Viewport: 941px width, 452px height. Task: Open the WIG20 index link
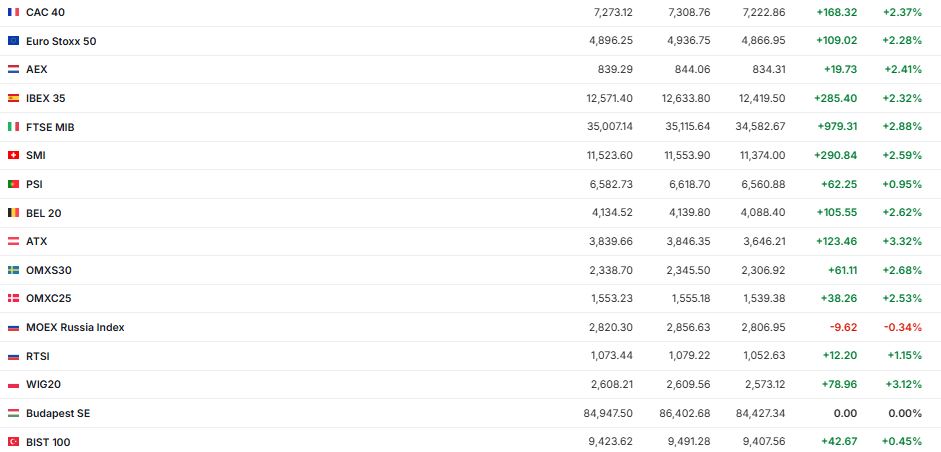point(44,384)
